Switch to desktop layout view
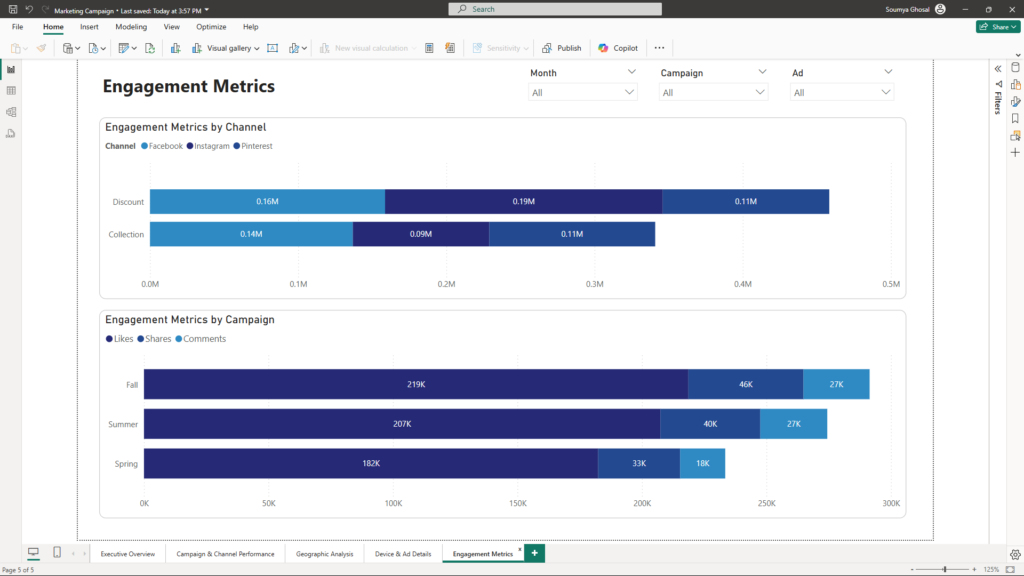1024x576 pixels. (x=33, y=553)
